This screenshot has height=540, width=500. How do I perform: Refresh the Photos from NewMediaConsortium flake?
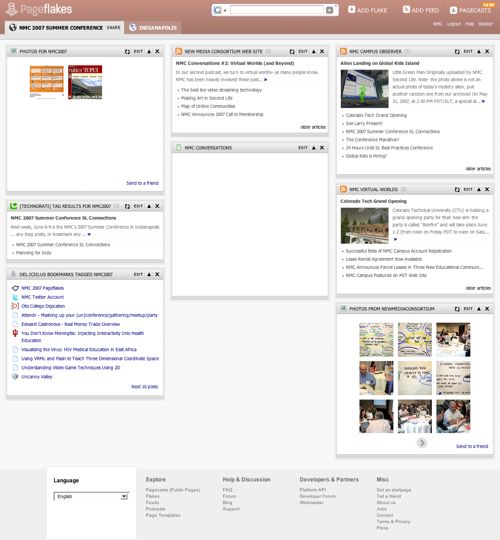tap(457, 309)
